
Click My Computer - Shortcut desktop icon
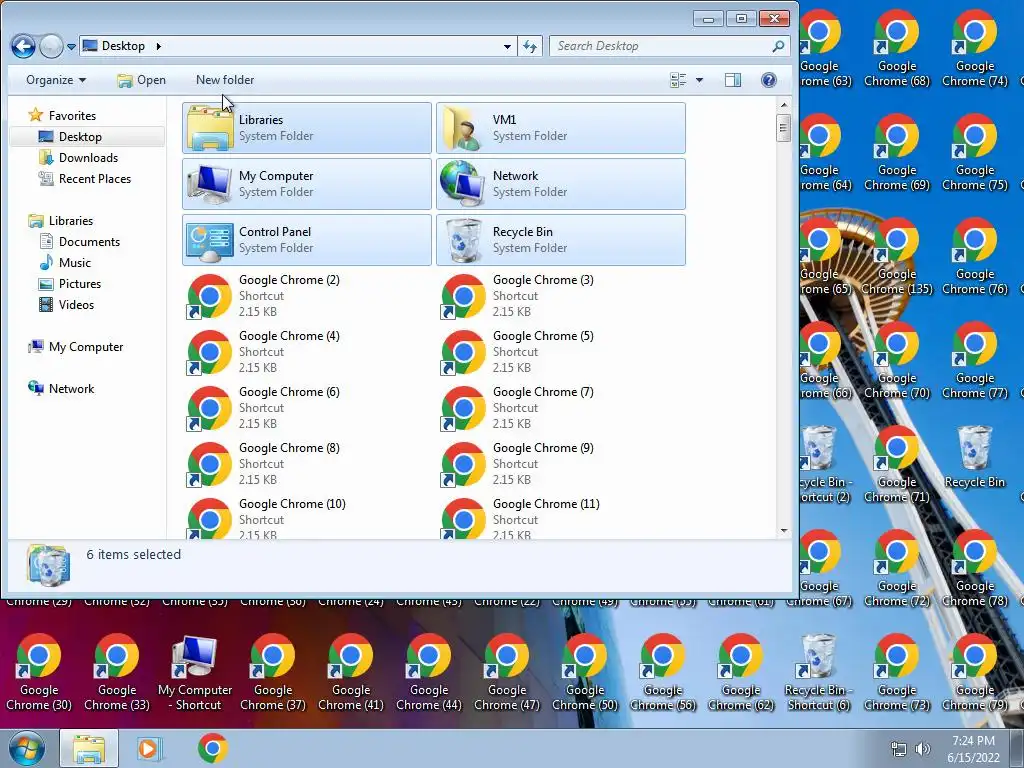[x=195, y=673]
